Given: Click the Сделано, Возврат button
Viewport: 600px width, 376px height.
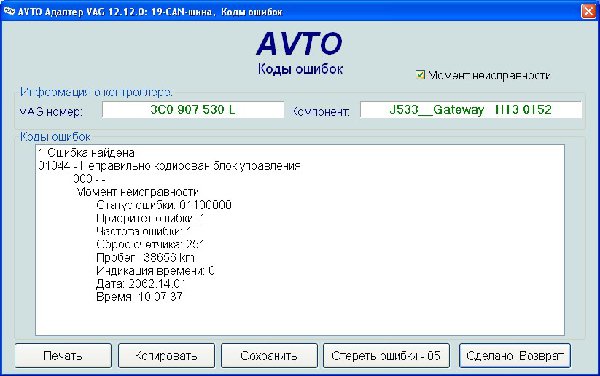Looking at the screenshot, I should click(515, 356).
